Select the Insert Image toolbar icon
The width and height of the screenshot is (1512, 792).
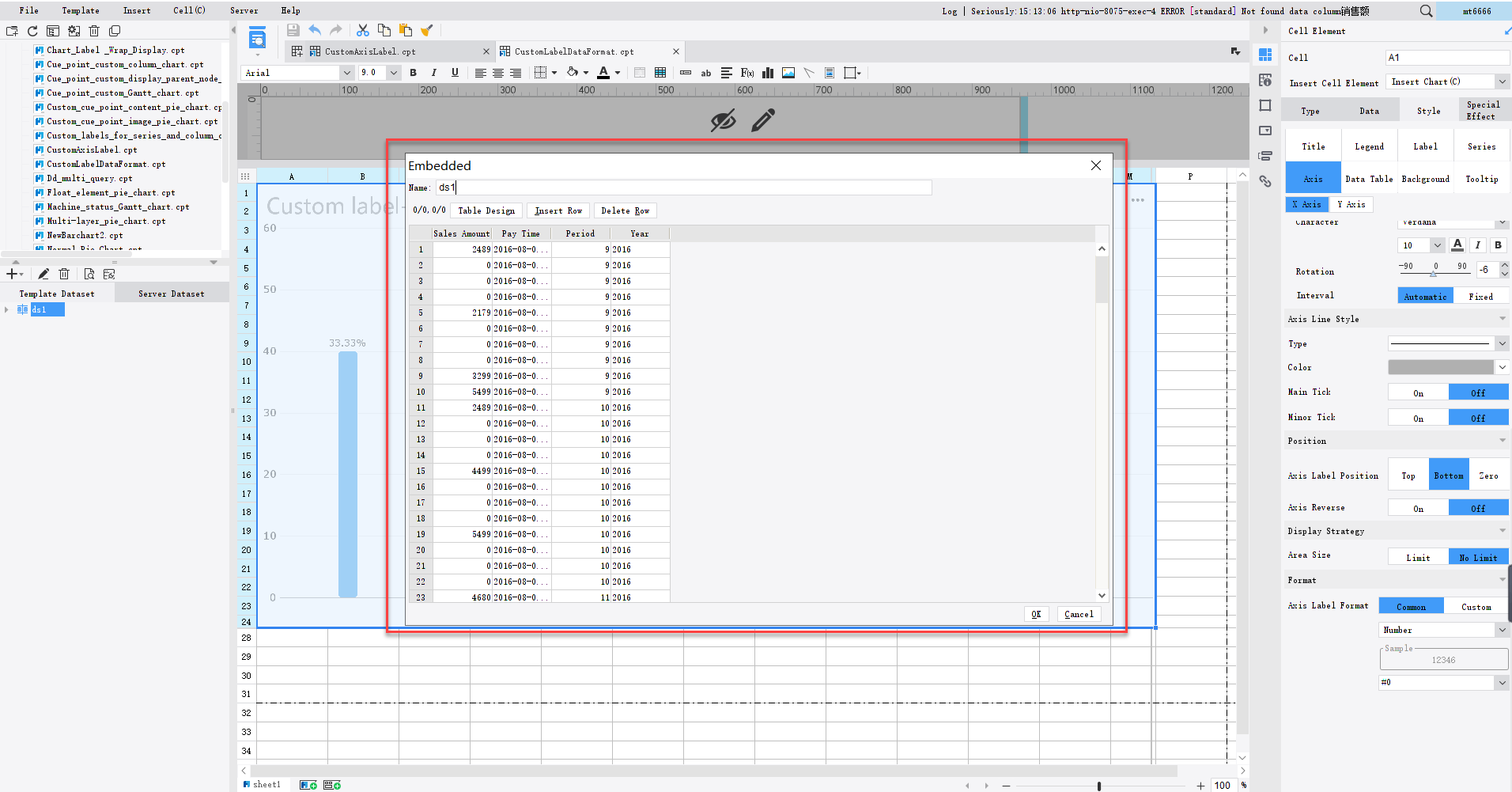pyautogui.click(x=788, y=72)
